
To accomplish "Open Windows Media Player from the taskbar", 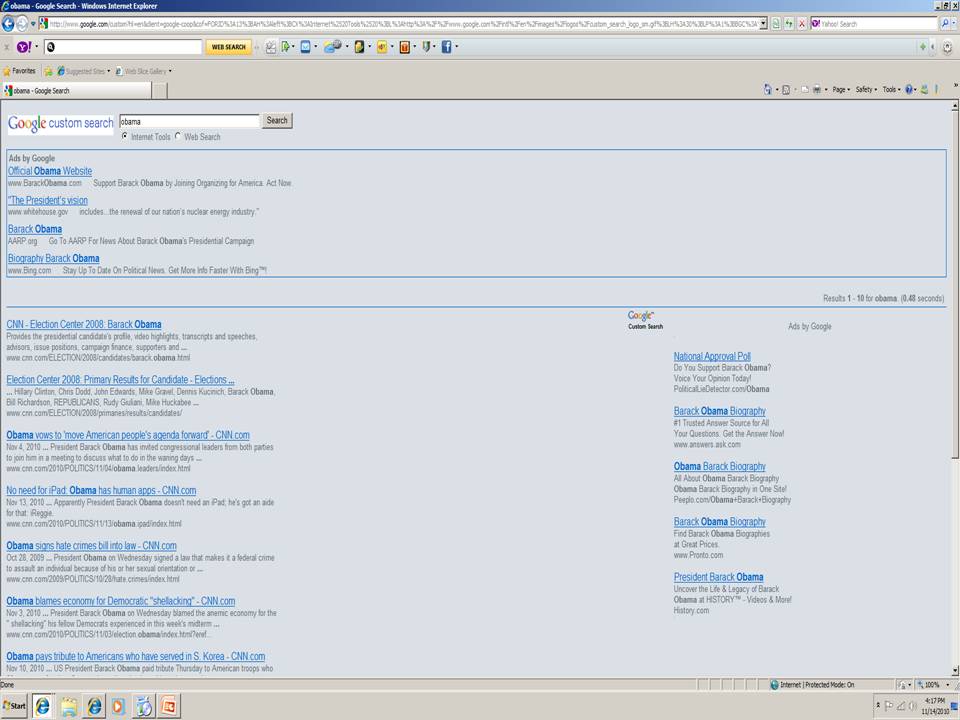I will click(x=118, y=707).
